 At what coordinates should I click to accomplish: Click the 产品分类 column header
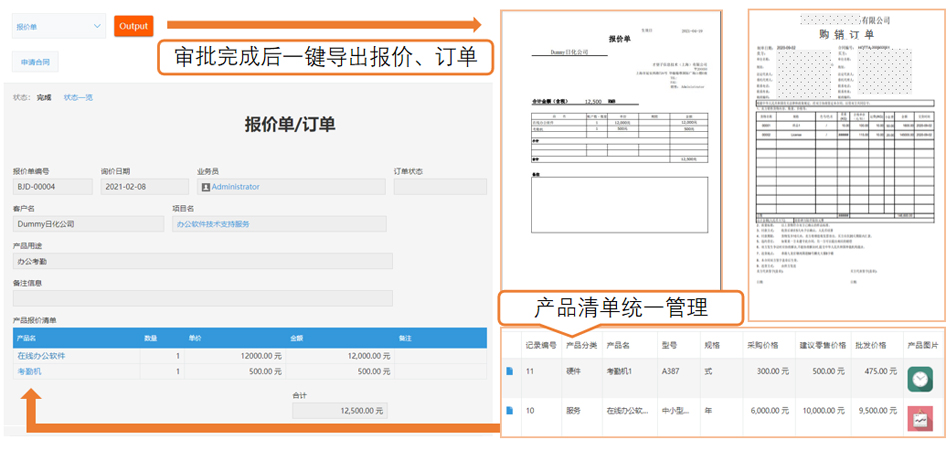point(581,346)
